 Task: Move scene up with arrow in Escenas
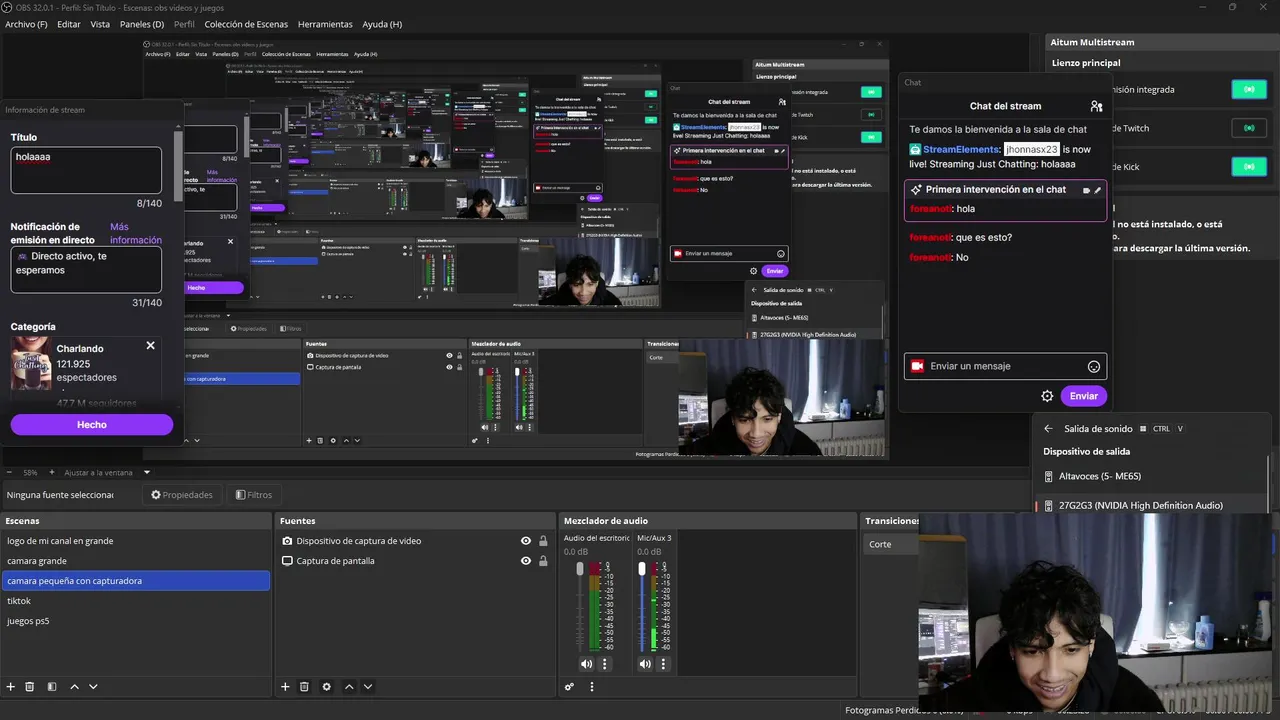coord(74,687)
